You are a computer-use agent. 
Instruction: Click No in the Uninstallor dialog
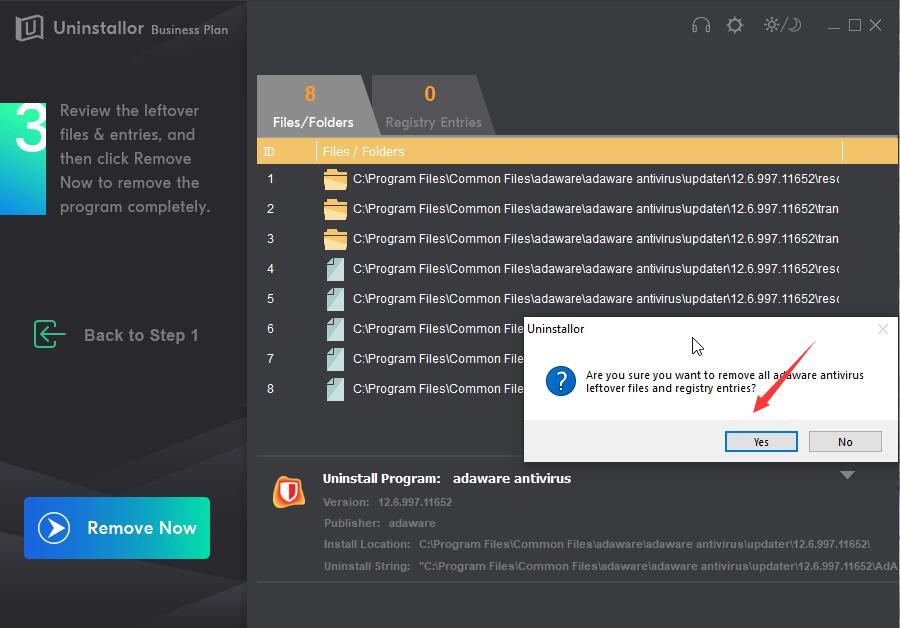click(845, 442)
